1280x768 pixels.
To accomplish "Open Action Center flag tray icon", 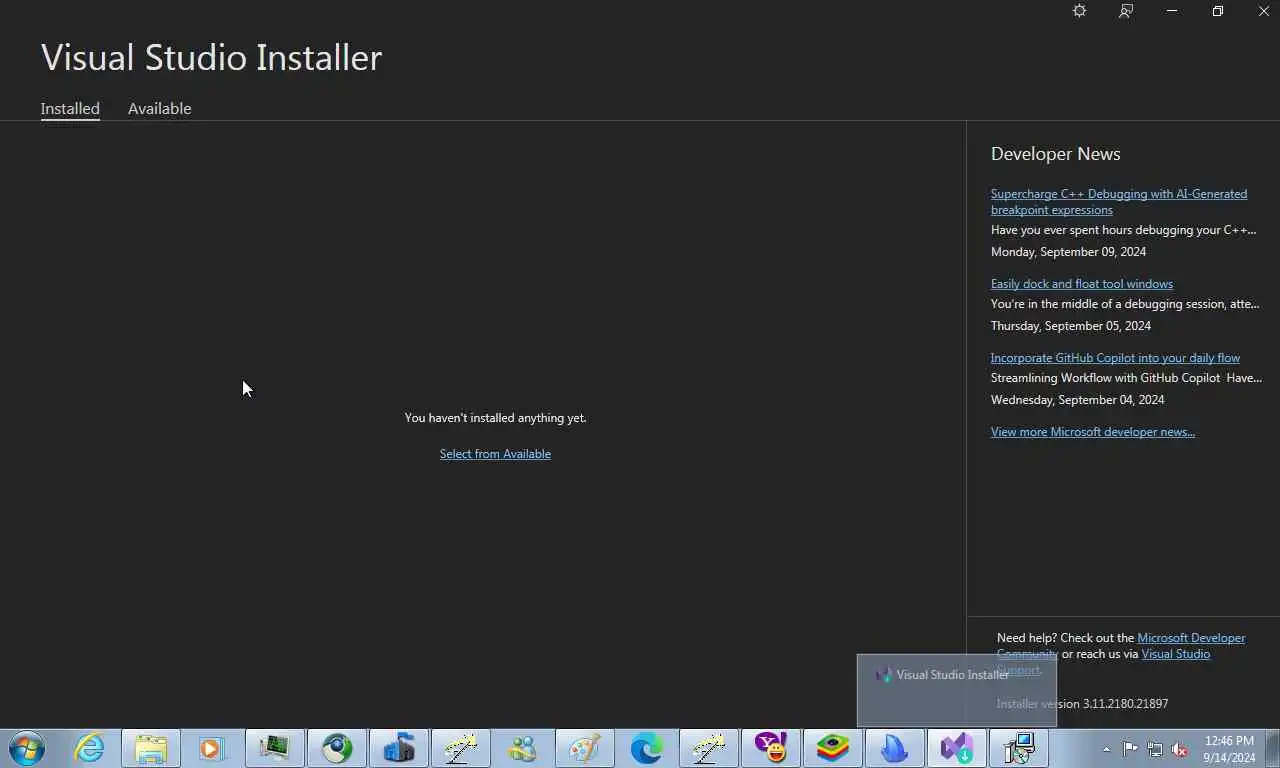I will (x=1130, y=749).
